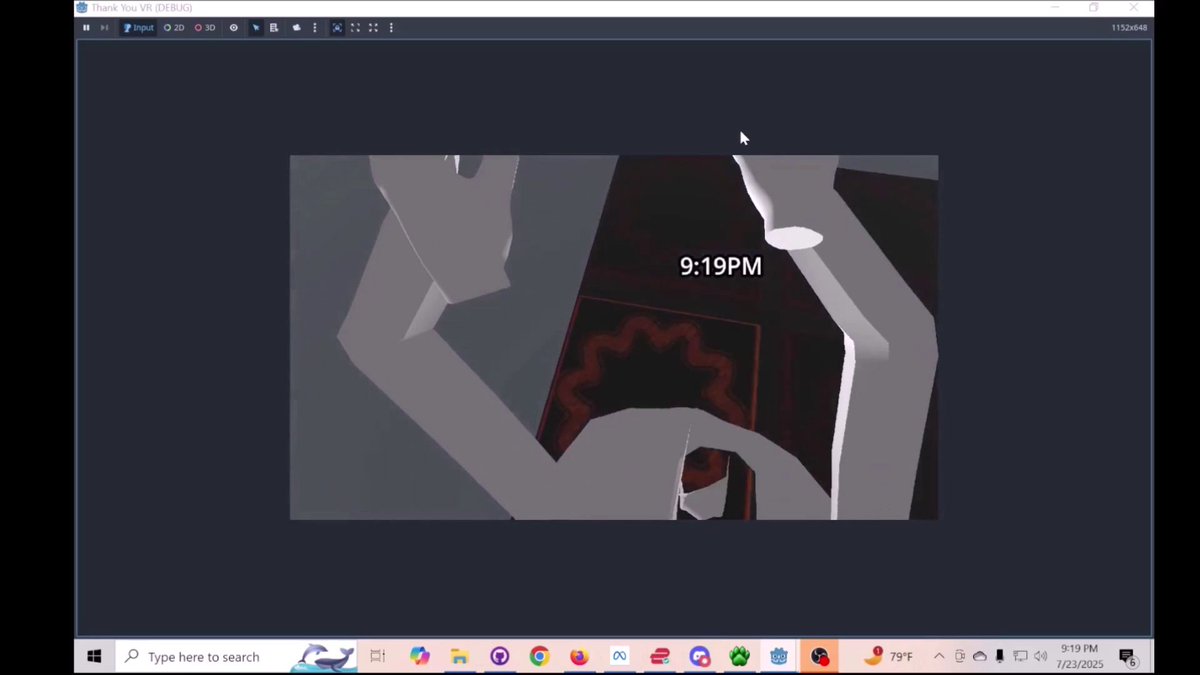Screen dimensions: 1200x675
Task: Click the node picking eye icon
Action: tap(233, 27)
